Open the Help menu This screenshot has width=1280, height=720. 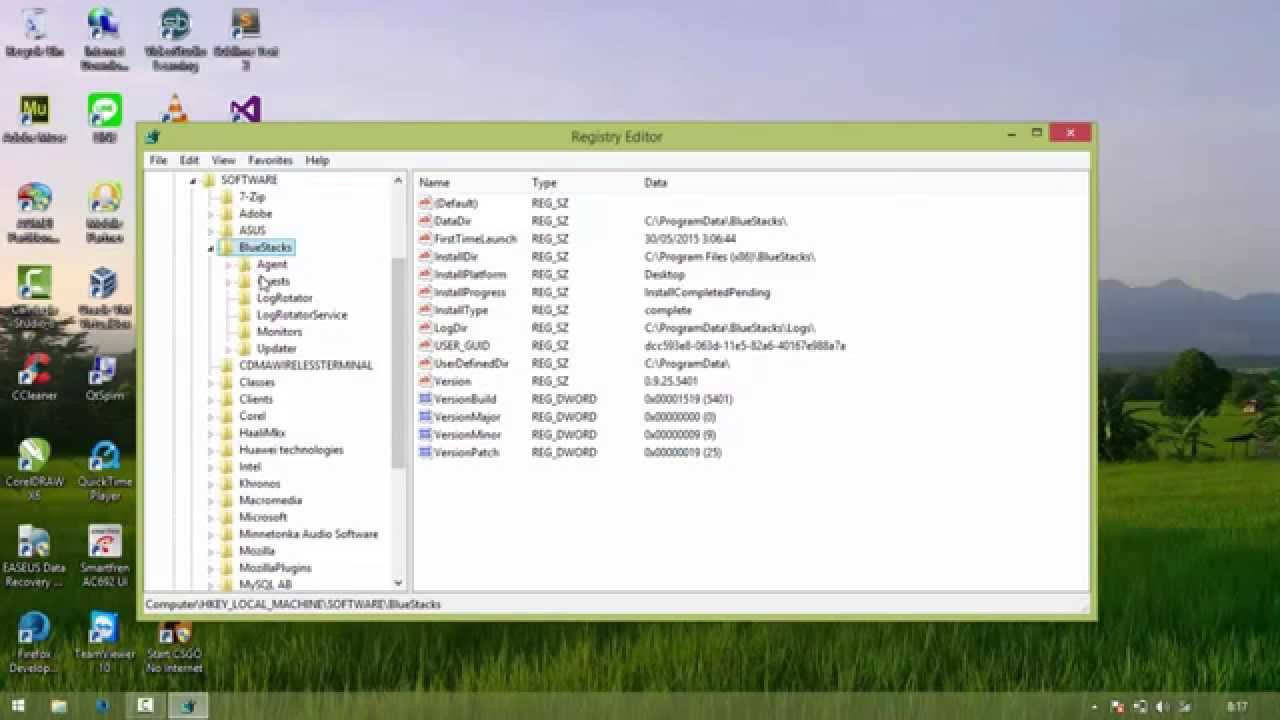[x=317, y=160]
